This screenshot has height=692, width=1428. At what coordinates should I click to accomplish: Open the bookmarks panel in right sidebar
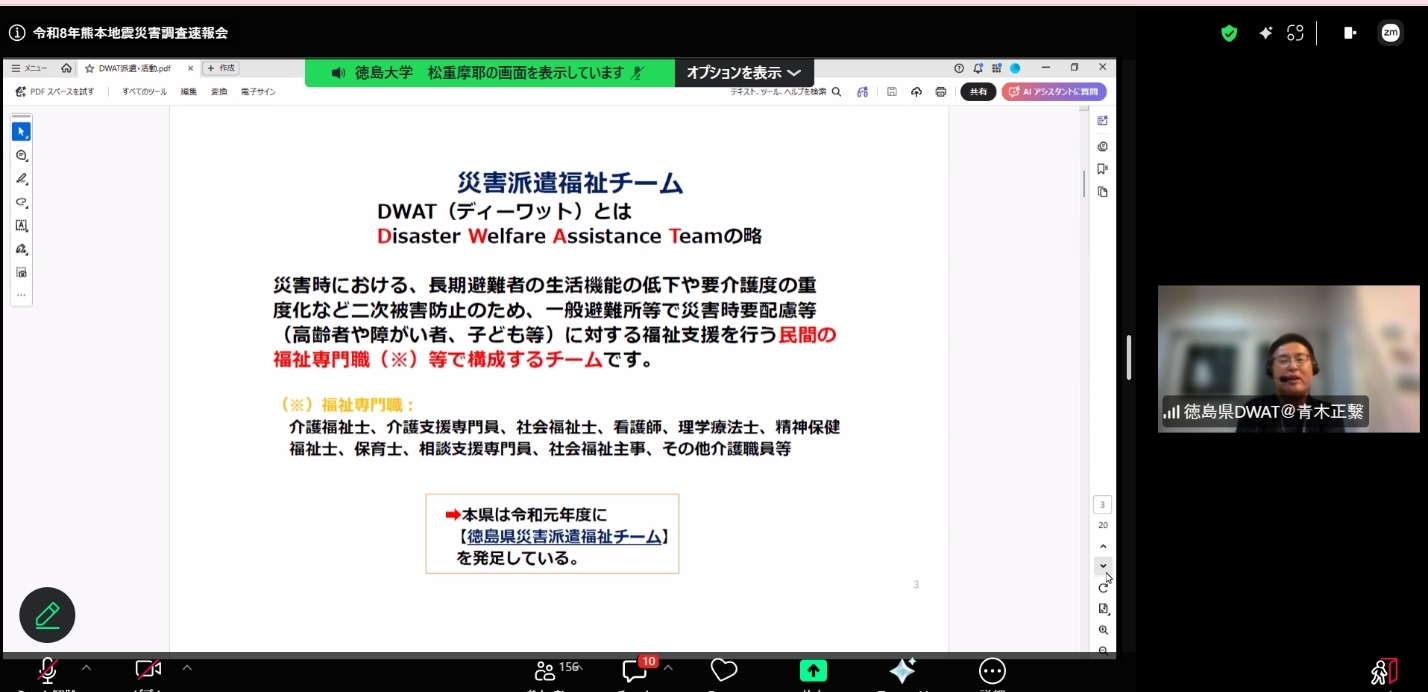pyautogui.click(x=1102, y=169)
